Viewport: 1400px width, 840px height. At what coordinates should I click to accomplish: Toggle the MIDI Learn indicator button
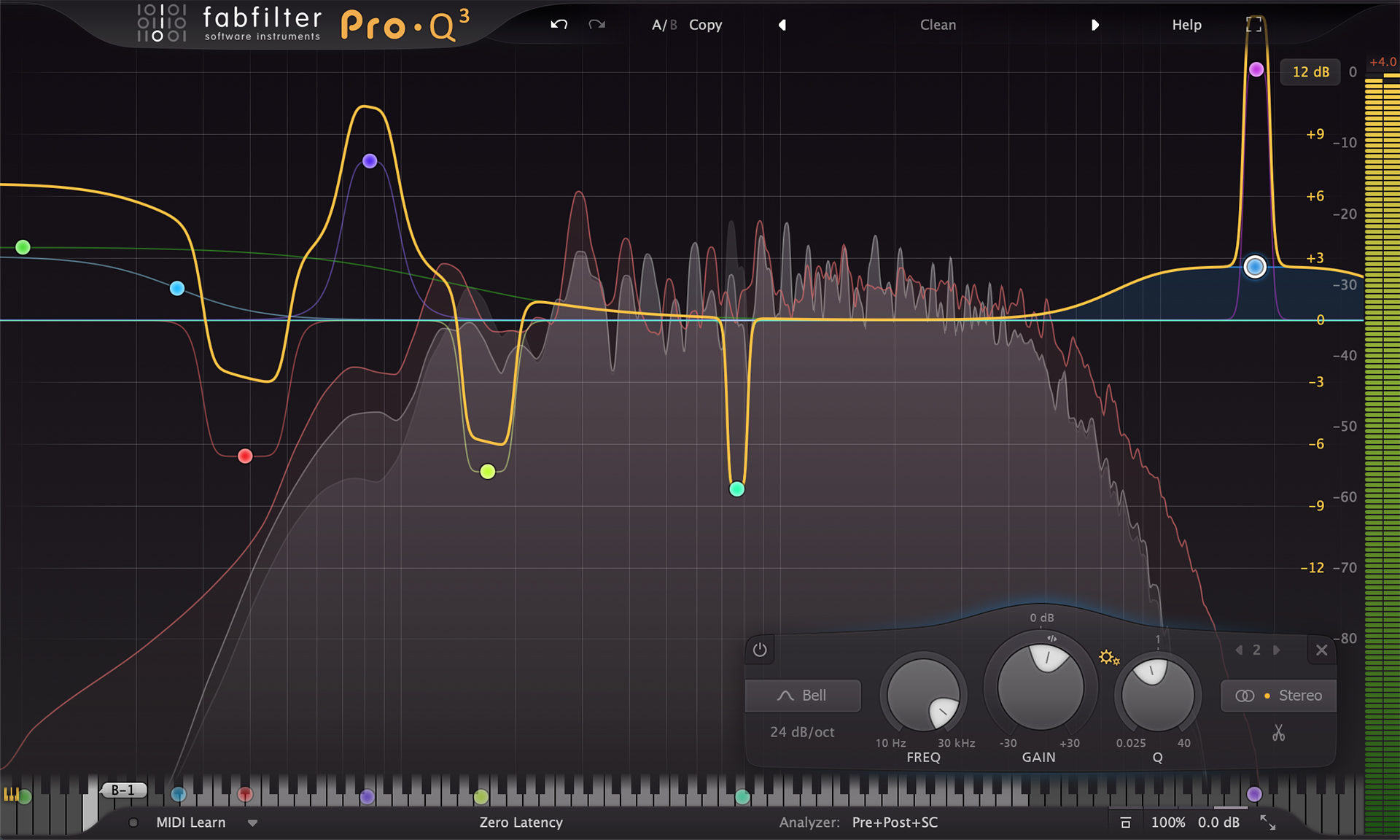tap(133, 822)
